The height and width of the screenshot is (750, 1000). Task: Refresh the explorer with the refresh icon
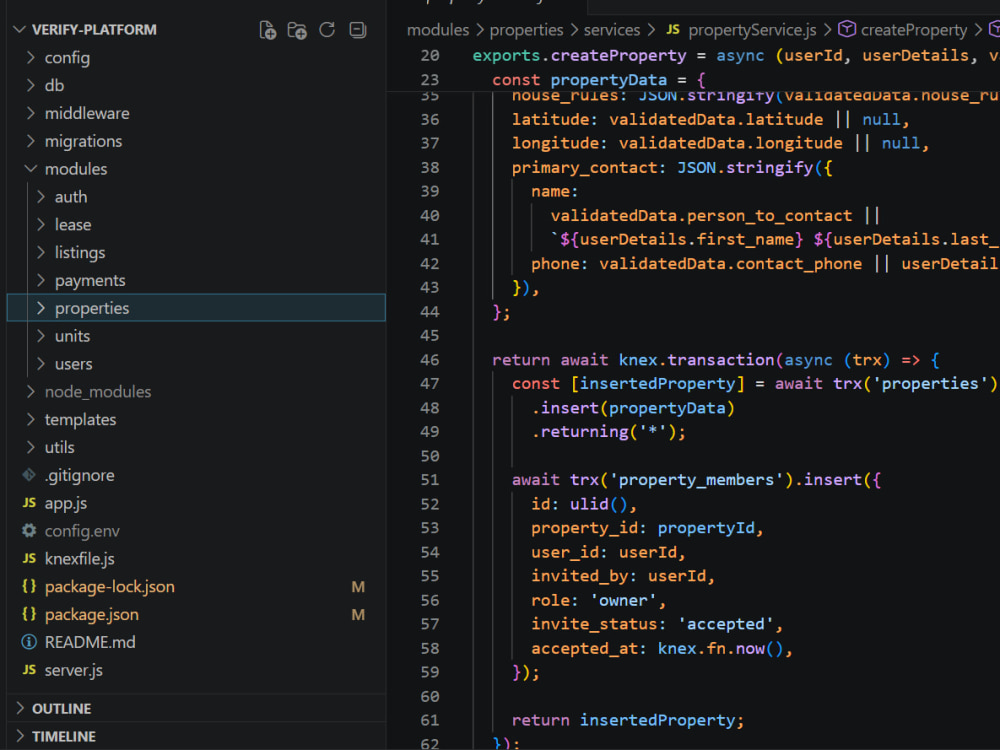pyautogui.click(x=327, y=30)
